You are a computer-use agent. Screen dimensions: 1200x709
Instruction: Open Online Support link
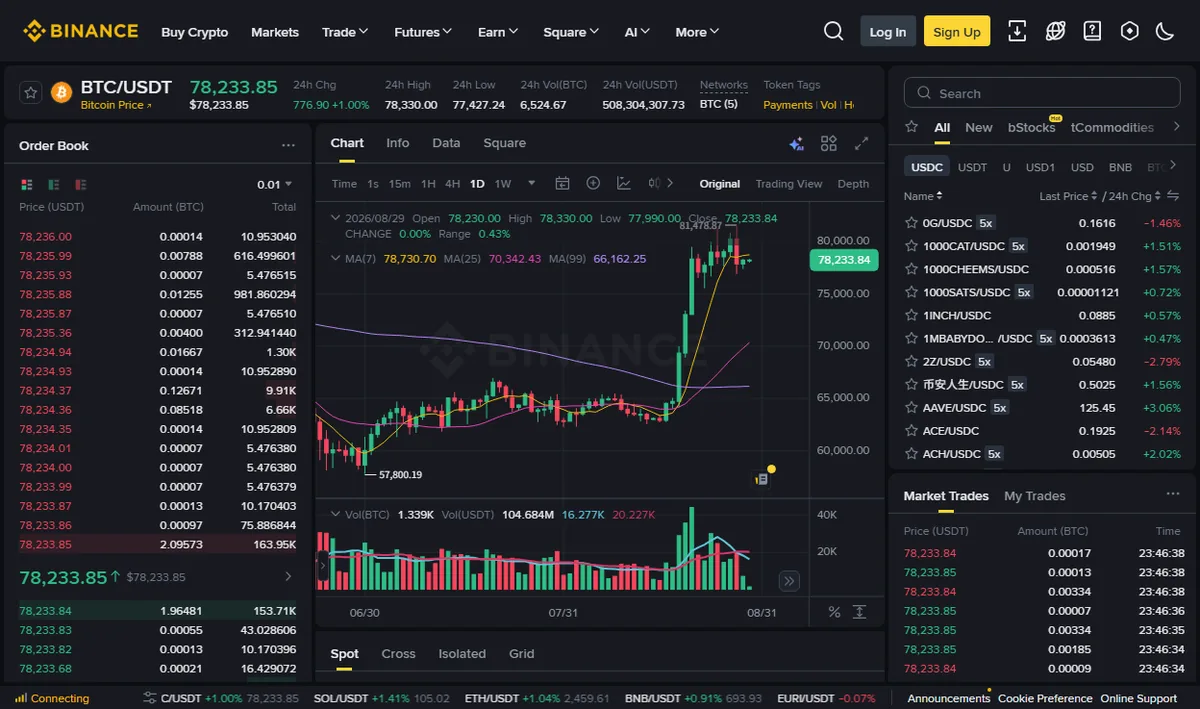click(x=1139, y=698)
